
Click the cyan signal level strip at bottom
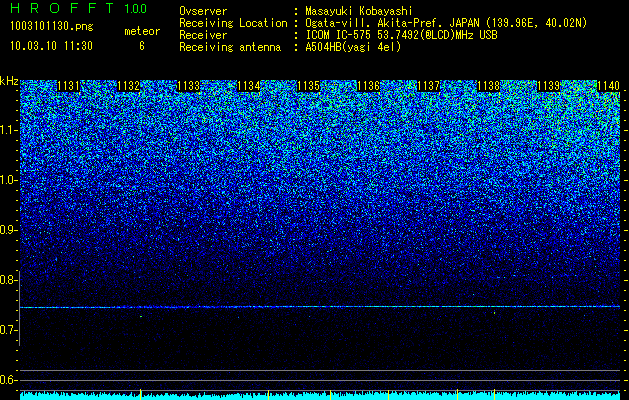tap(320, 396)
